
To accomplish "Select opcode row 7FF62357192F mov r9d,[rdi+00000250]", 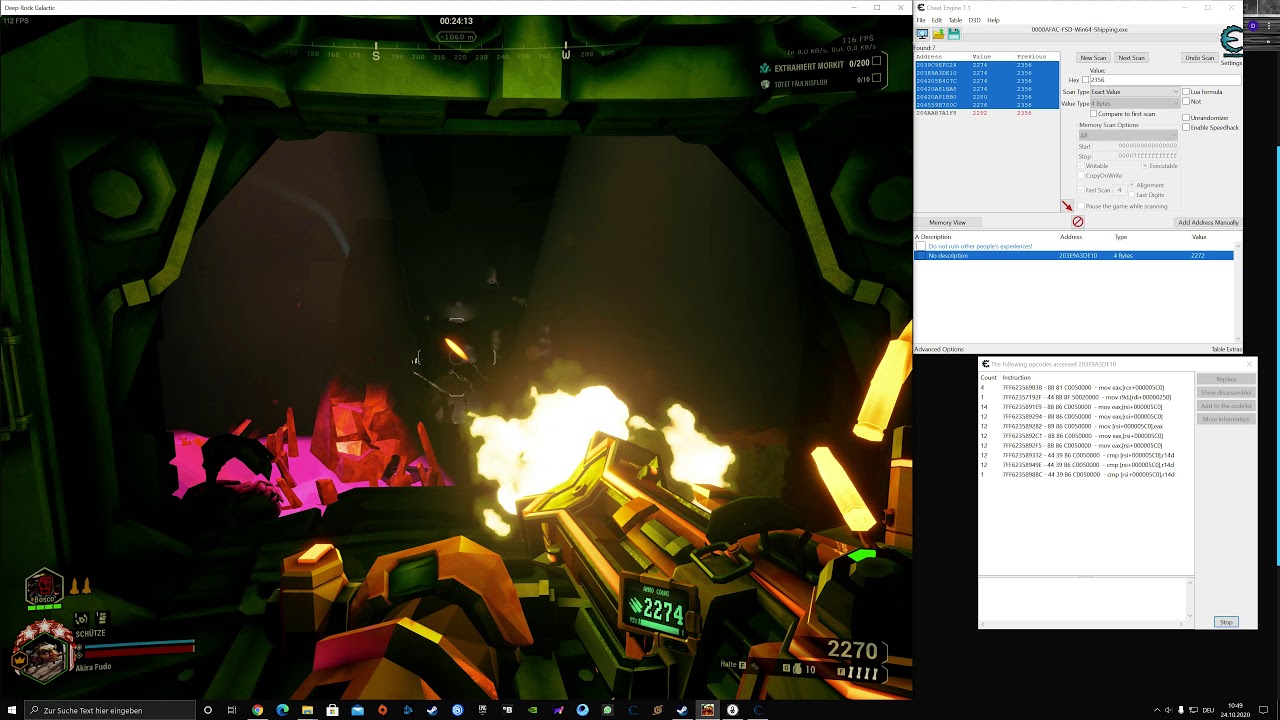I will [x=1086, y=397].
